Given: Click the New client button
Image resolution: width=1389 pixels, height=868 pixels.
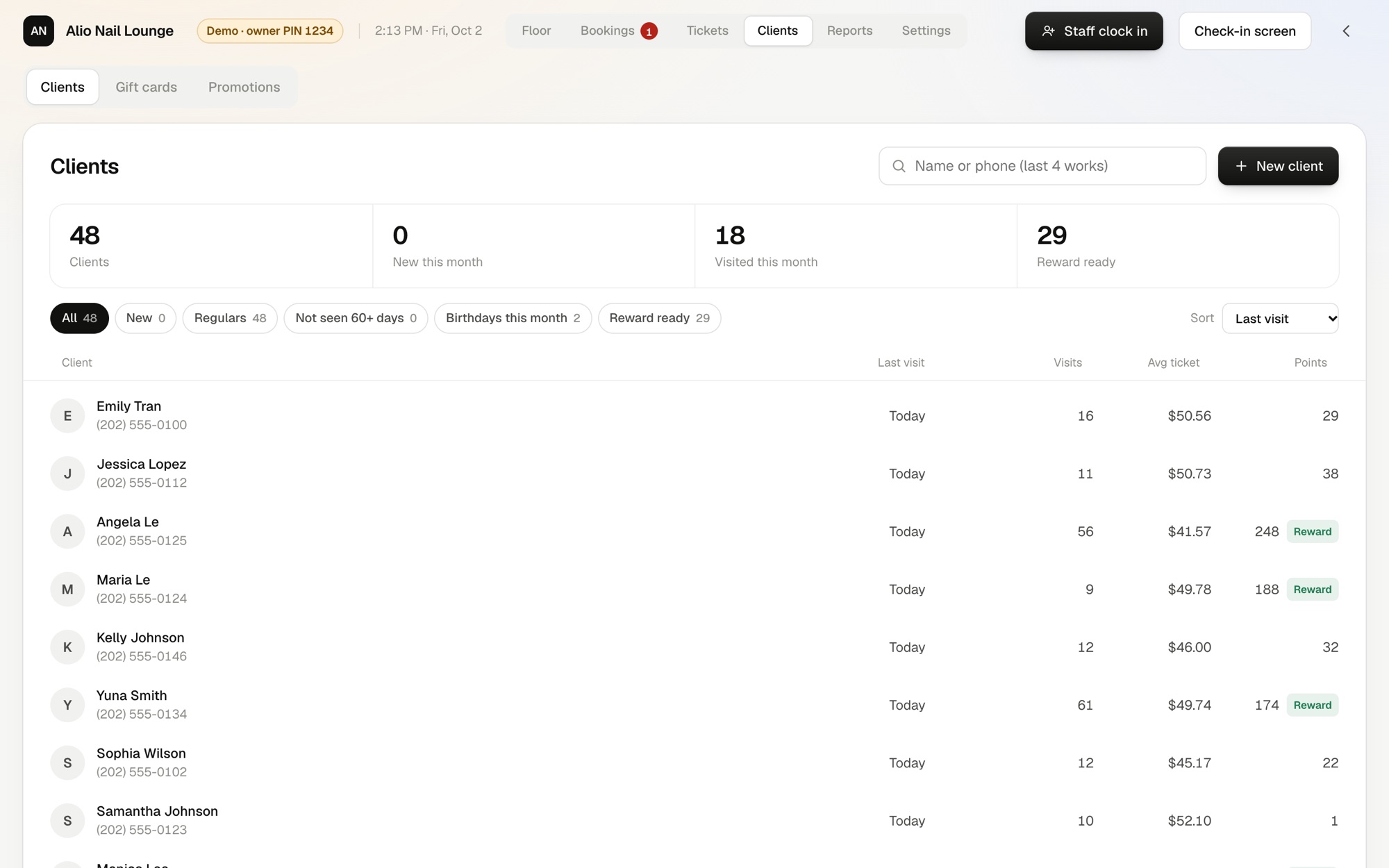Looking at the screenshot, I should [1278, 166].
